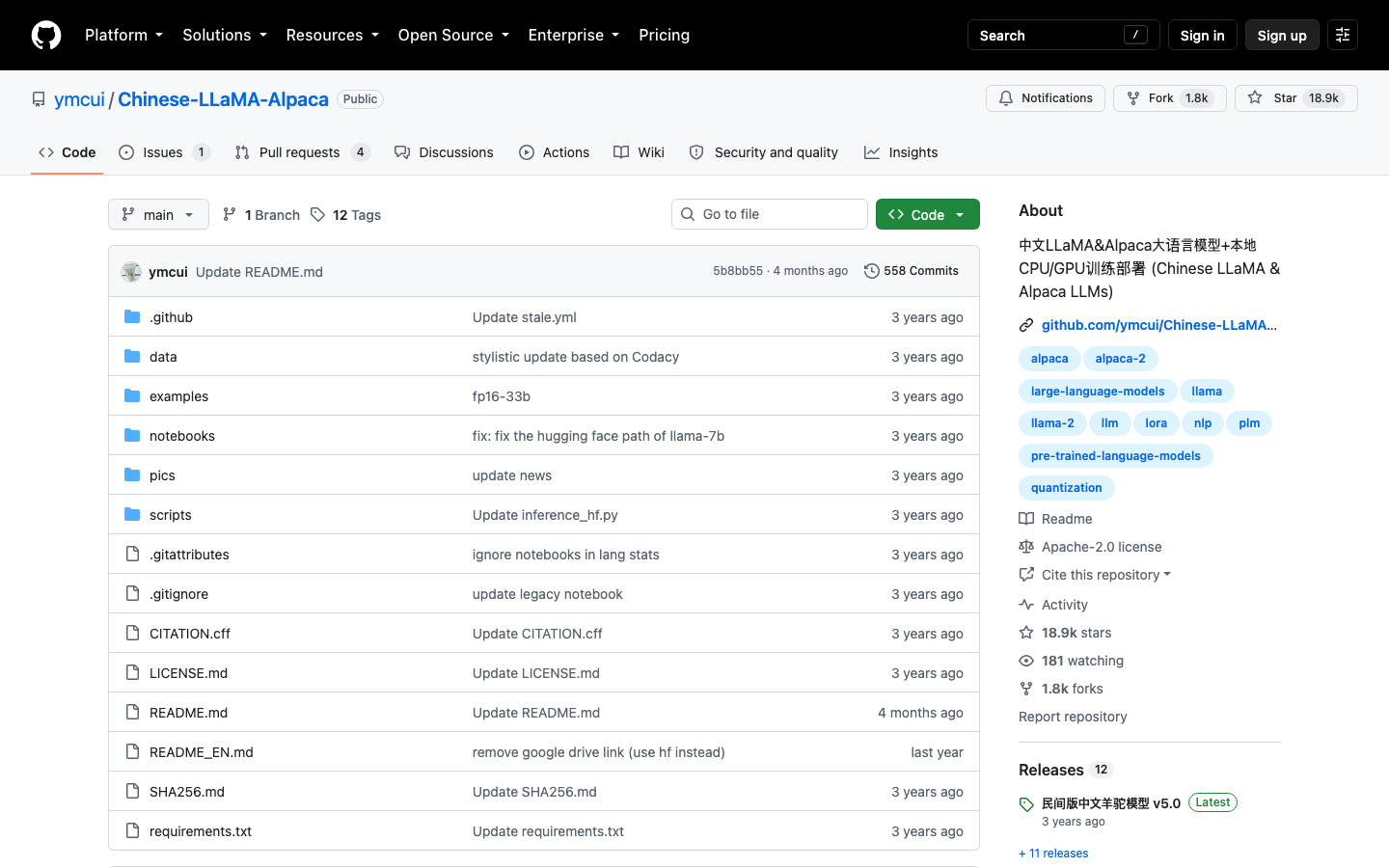Click the tag icon beside release v5.0

1026,804
